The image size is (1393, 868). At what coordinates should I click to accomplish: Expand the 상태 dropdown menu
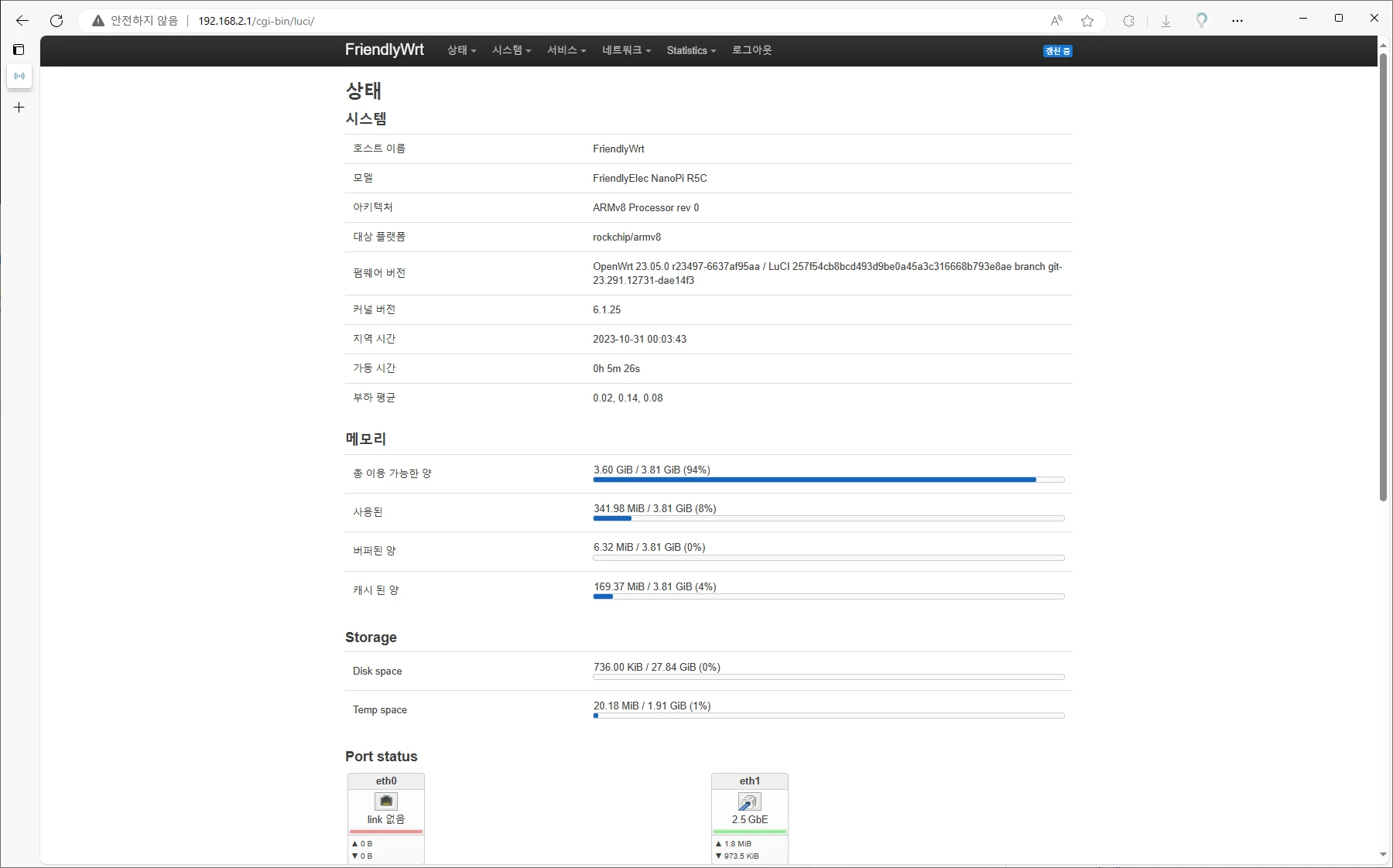461,50
